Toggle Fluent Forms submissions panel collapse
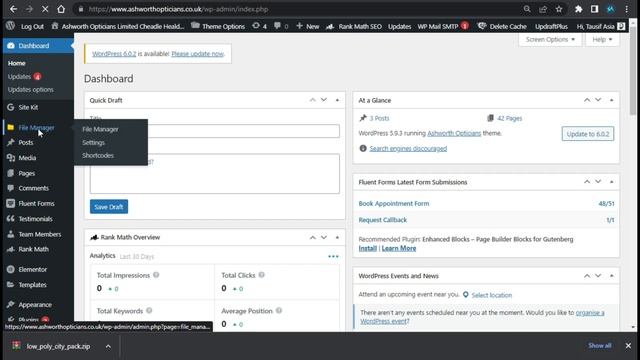This screenshot has width=640, height=360. tap(611, 182)
